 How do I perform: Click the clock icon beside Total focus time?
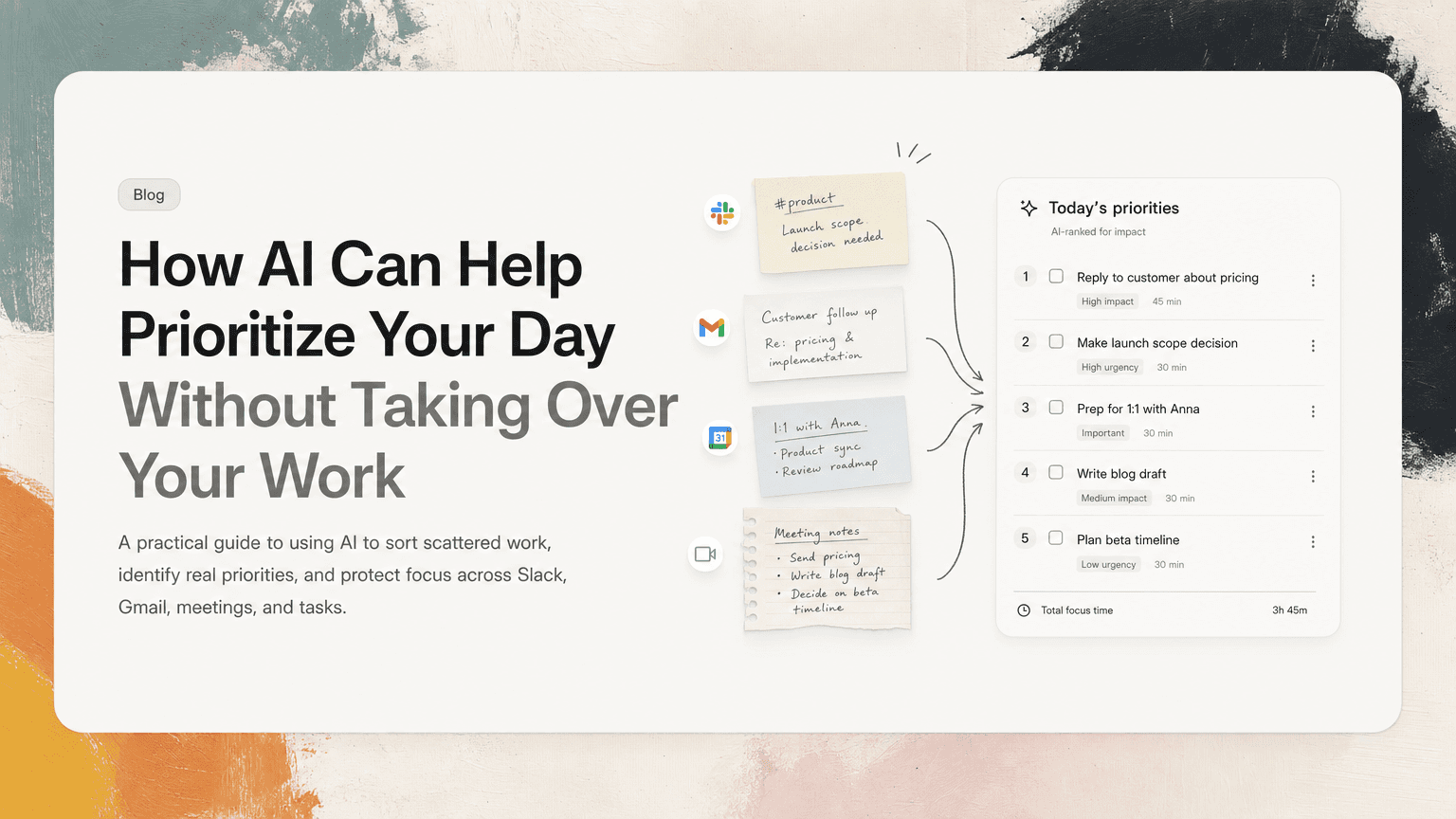click(x=1024, y=610)
